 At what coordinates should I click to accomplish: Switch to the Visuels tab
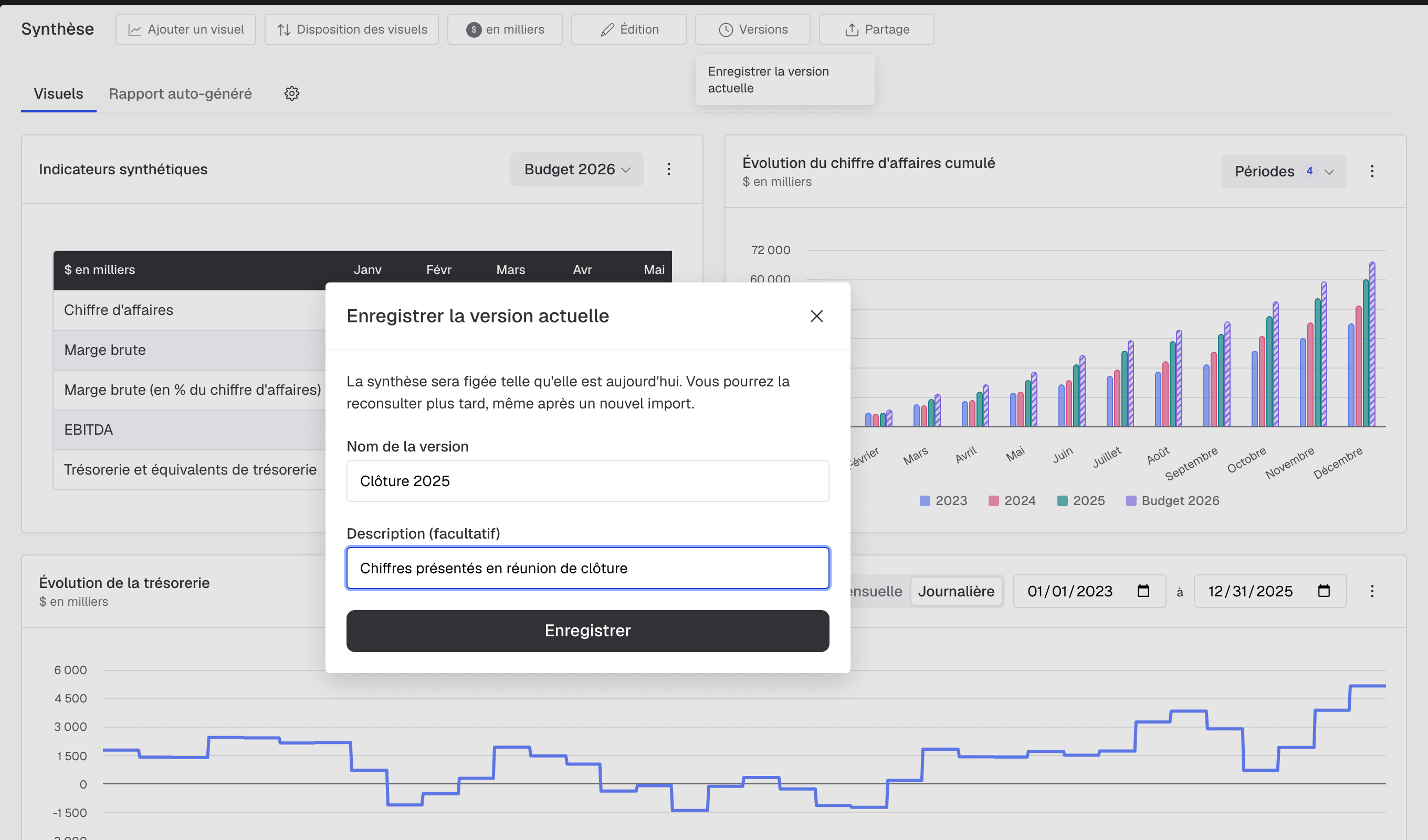pyautogui.click(x=58, y=93)
